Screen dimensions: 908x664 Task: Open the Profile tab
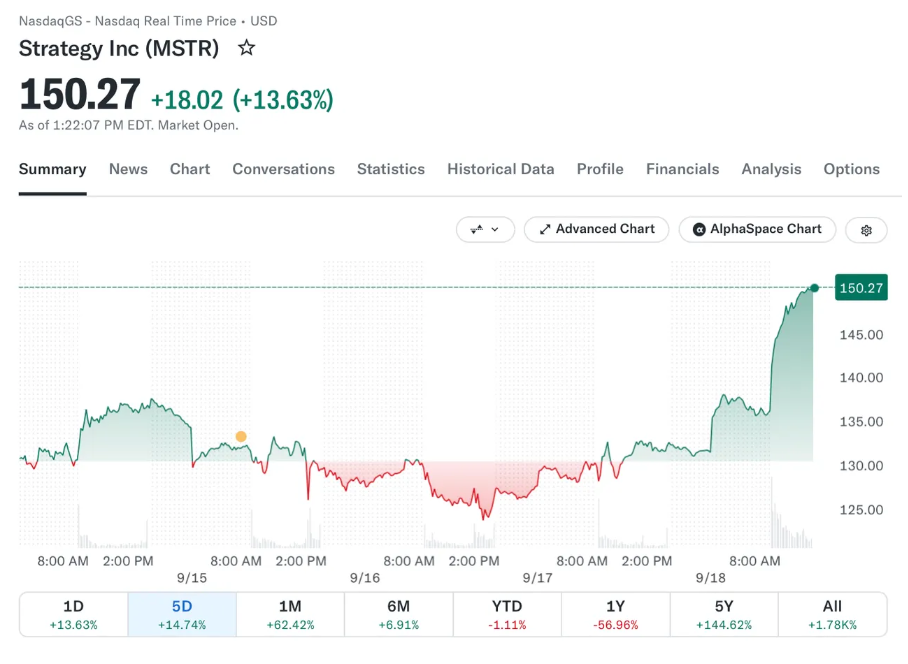click(x=600, y=169)
